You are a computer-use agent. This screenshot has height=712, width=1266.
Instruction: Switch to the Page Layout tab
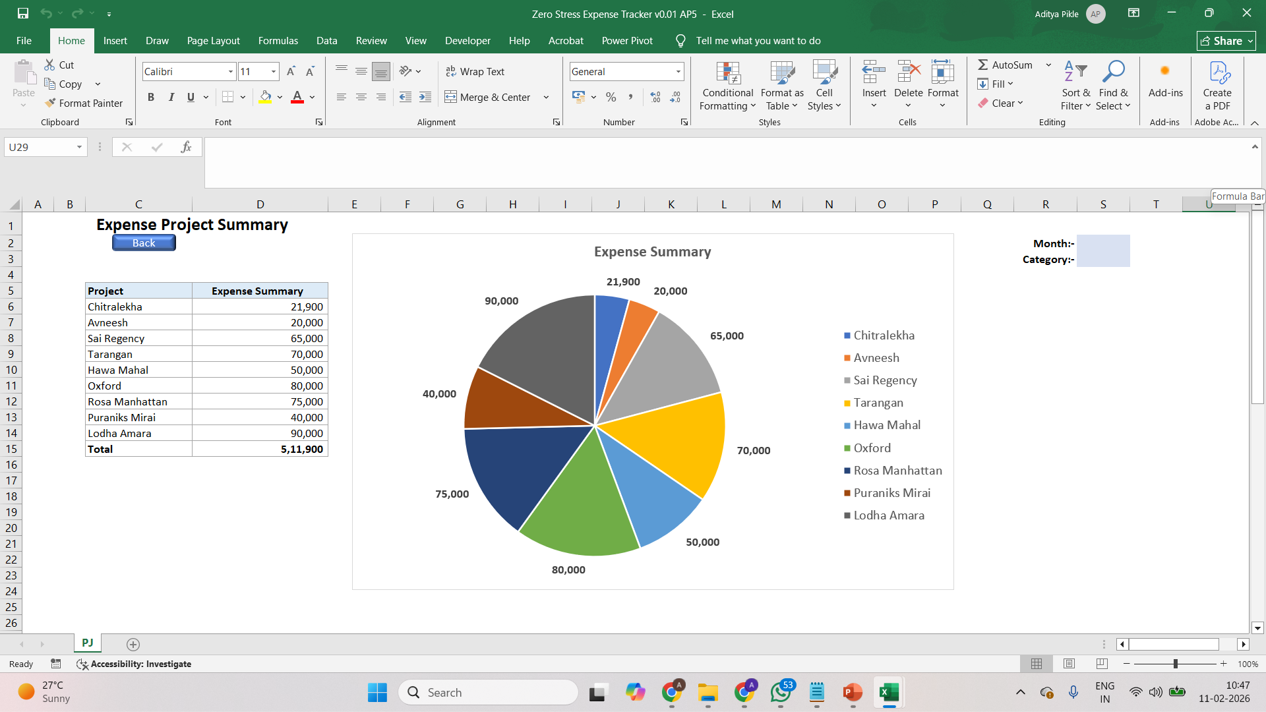[x=213, y=41]
